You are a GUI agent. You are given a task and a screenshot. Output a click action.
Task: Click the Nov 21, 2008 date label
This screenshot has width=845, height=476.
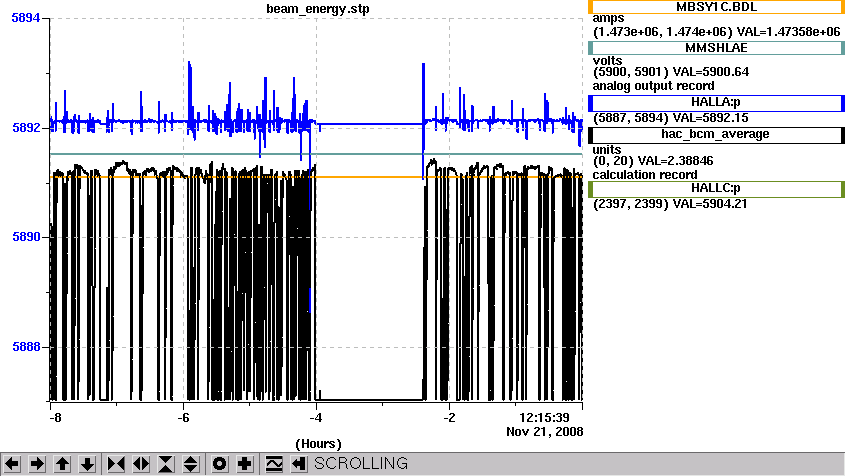[x=544, y=432]
